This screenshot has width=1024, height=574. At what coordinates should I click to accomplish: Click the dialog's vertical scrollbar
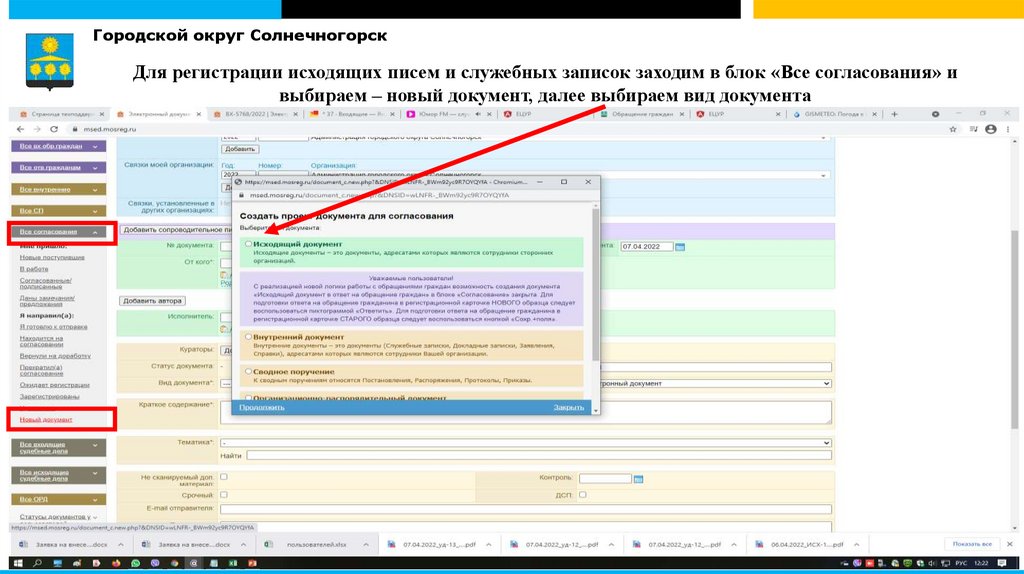[x=595, y=284]
